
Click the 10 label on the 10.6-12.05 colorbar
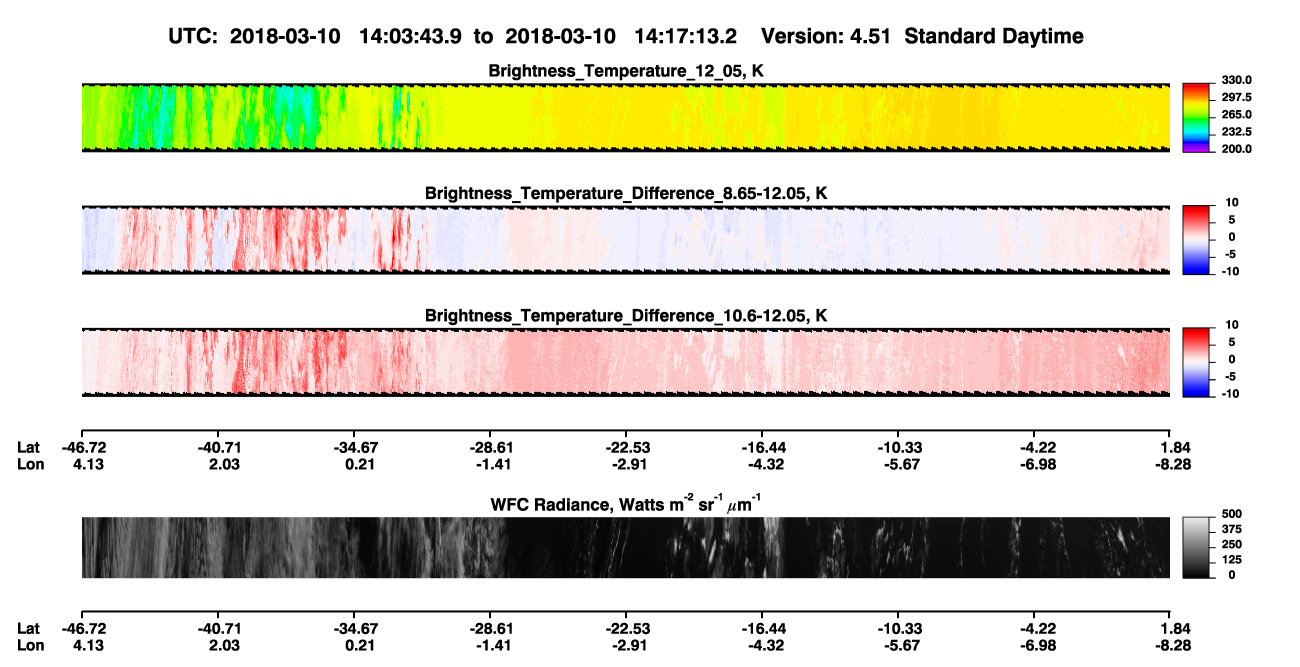pos(1231,325)
